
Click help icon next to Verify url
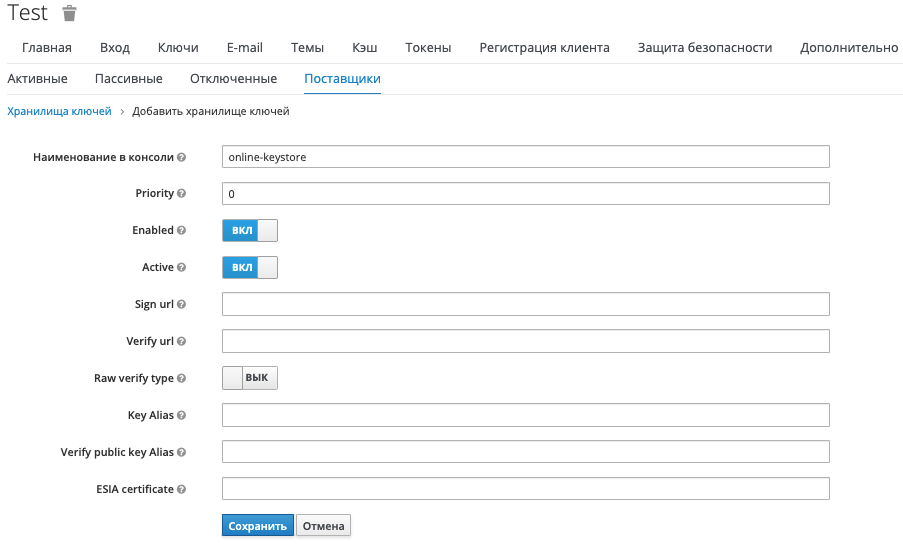pos(182,341)
